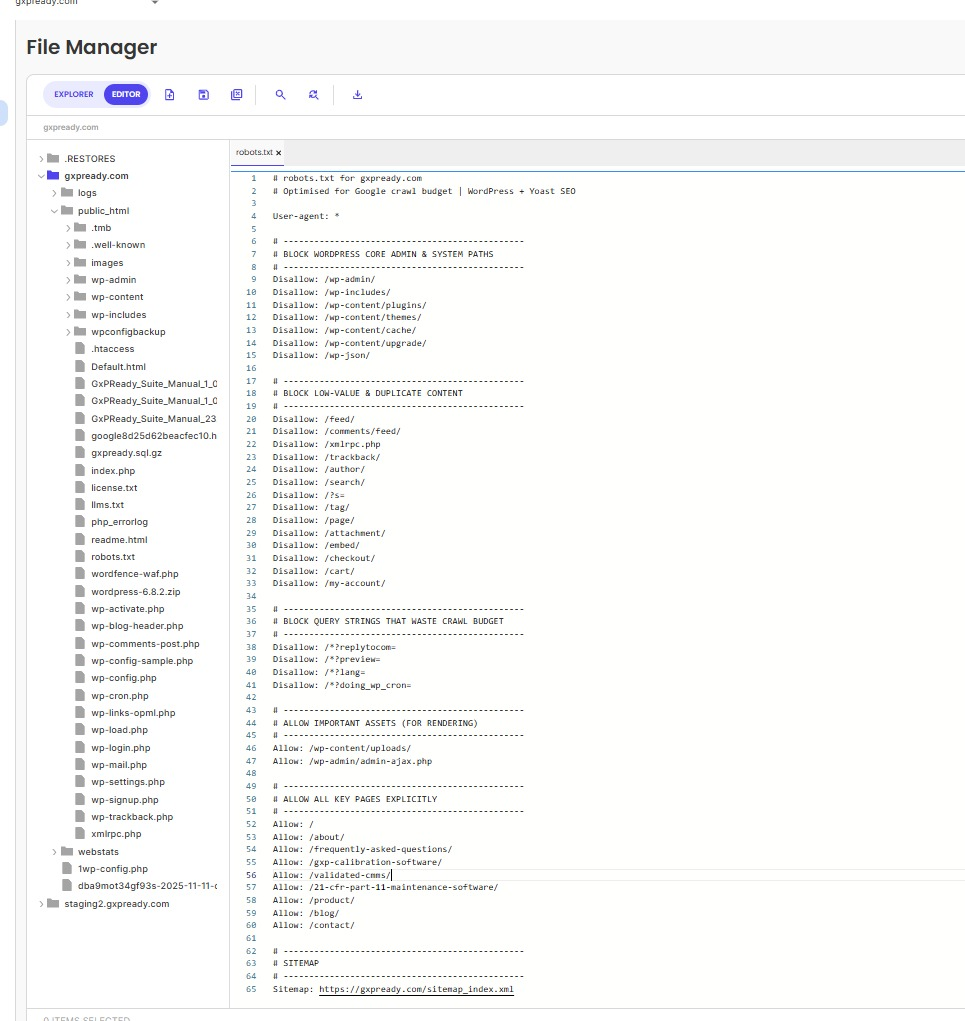Screen dimensions: 965x1021
Task: Click the download icon in toolbar
Action: coord(357,95)
